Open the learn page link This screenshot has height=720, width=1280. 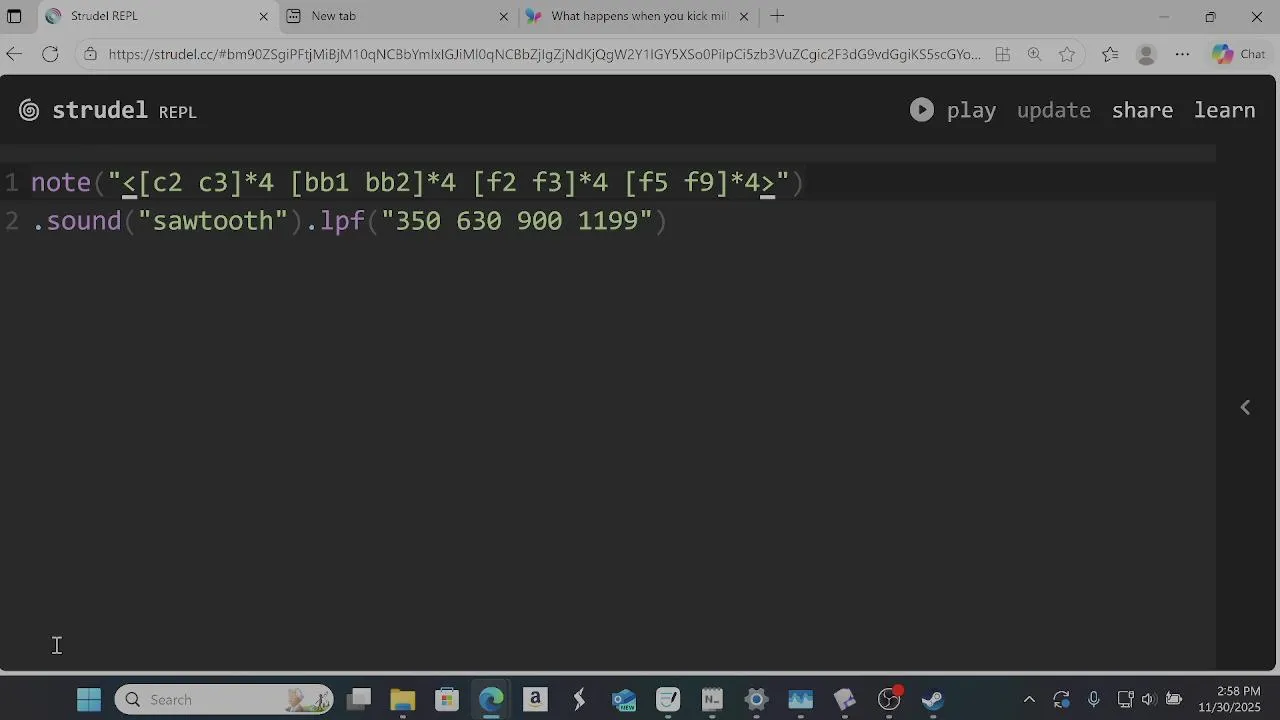point(1224,111)
